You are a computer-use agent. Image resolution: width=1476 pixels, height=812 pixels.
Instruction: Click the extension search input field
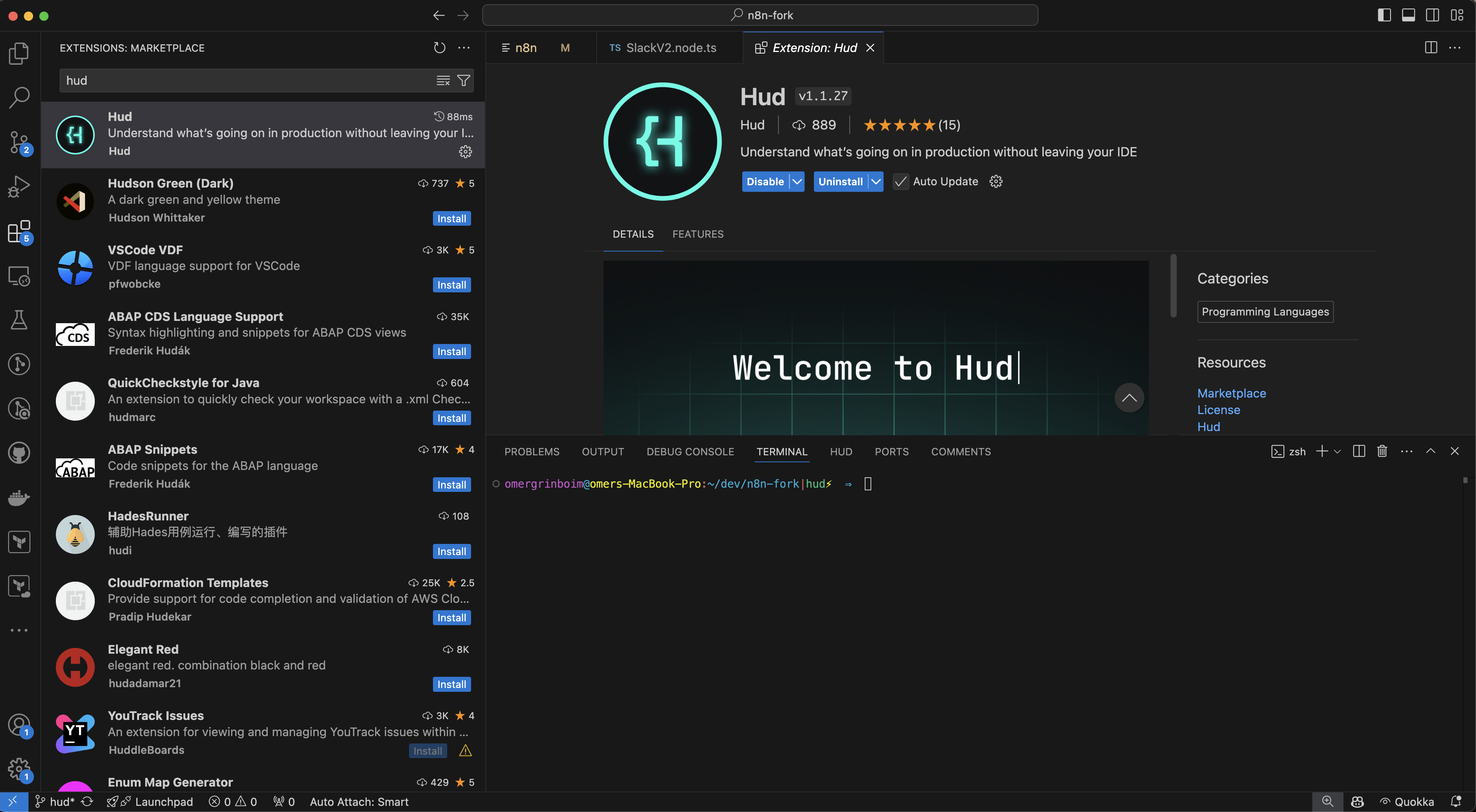pyautogui.click(x=247, y=81)
